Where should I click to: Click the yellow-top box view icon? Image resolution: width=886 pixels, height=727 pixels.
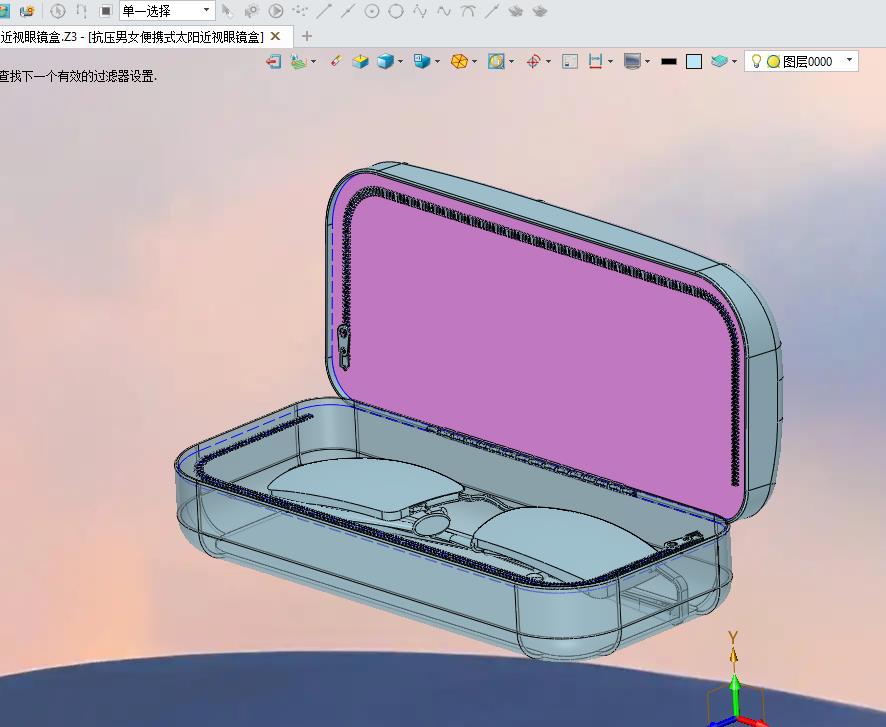361,61
